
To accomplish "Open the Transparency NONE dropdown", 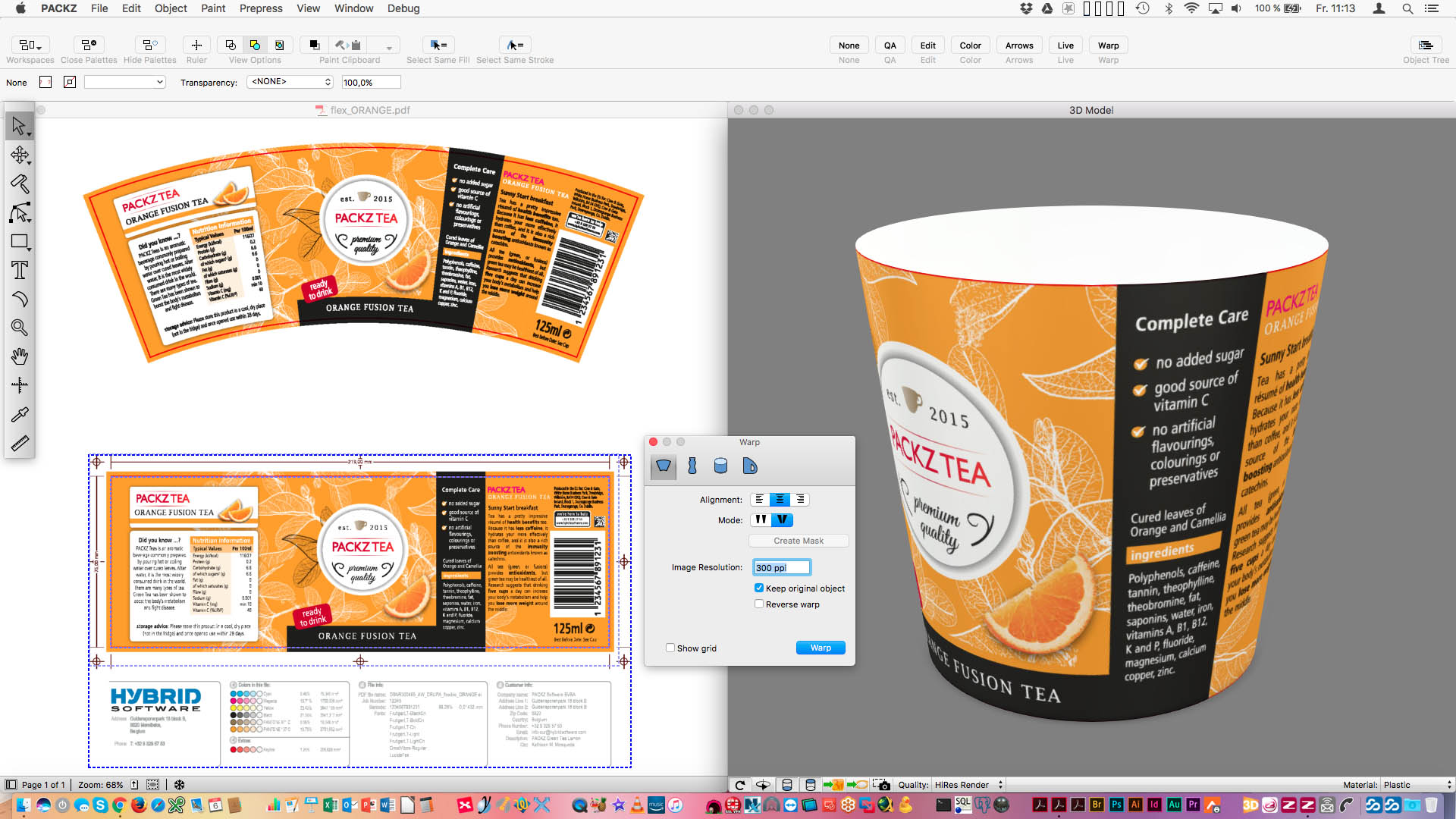I will tap(290, 82).
